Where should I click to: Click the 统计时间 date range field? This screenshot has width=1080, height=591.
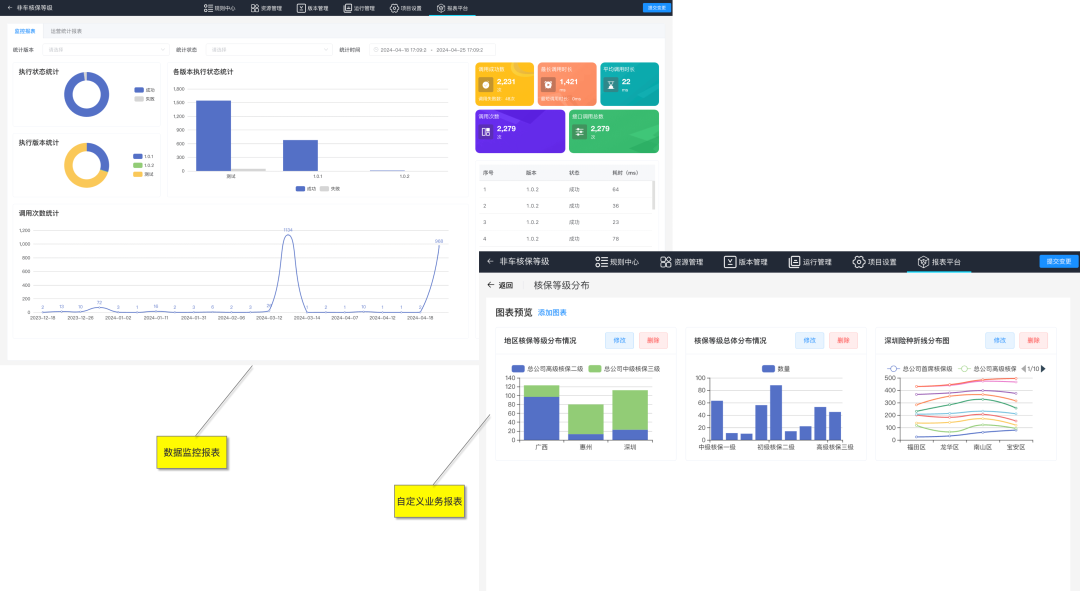pyautogui.click(x=430, y=49)
